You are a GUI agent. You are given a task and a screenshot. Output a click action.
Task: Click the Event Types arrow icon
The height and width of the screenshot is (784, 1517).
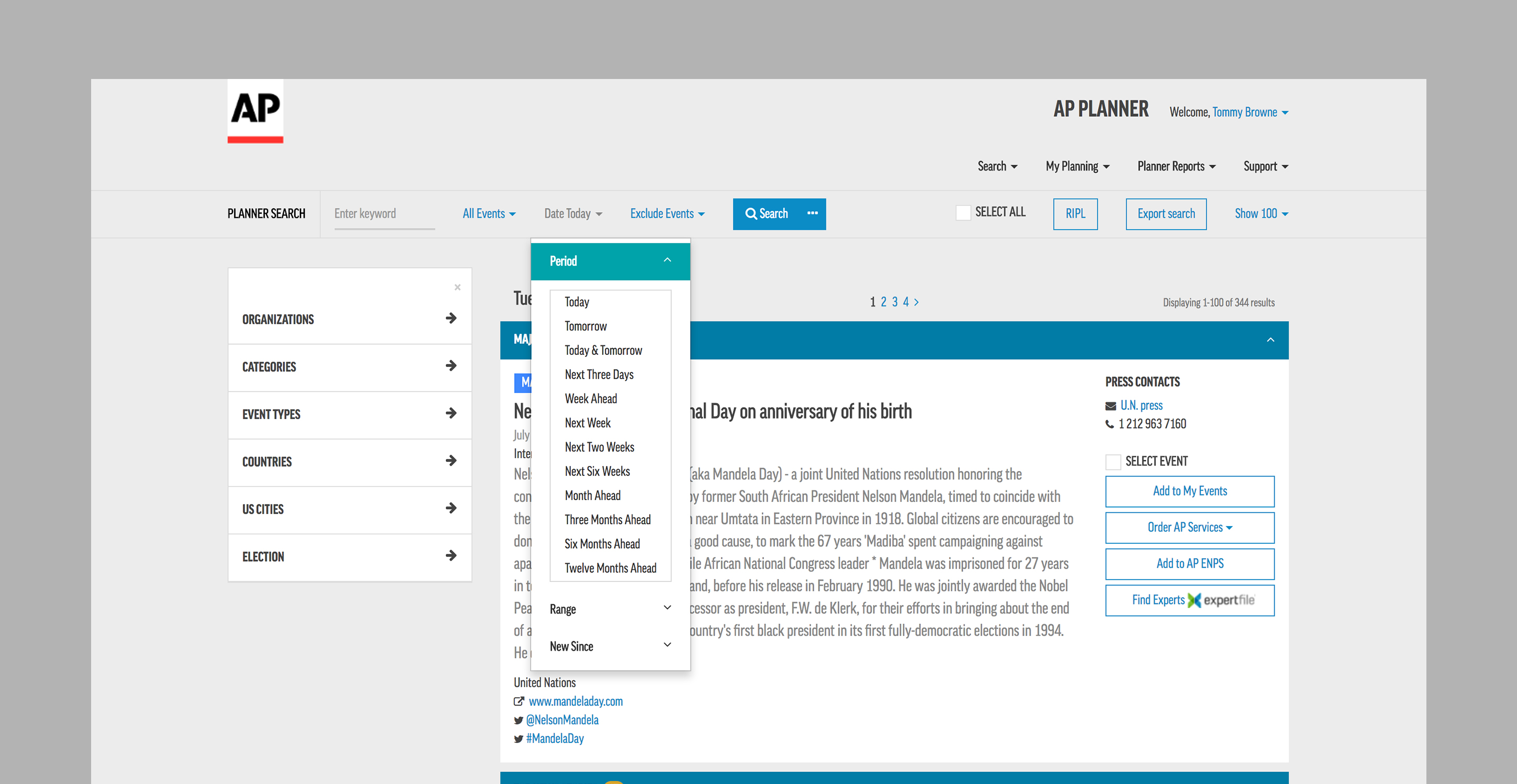pyautogui.click(x=451, y=413)
